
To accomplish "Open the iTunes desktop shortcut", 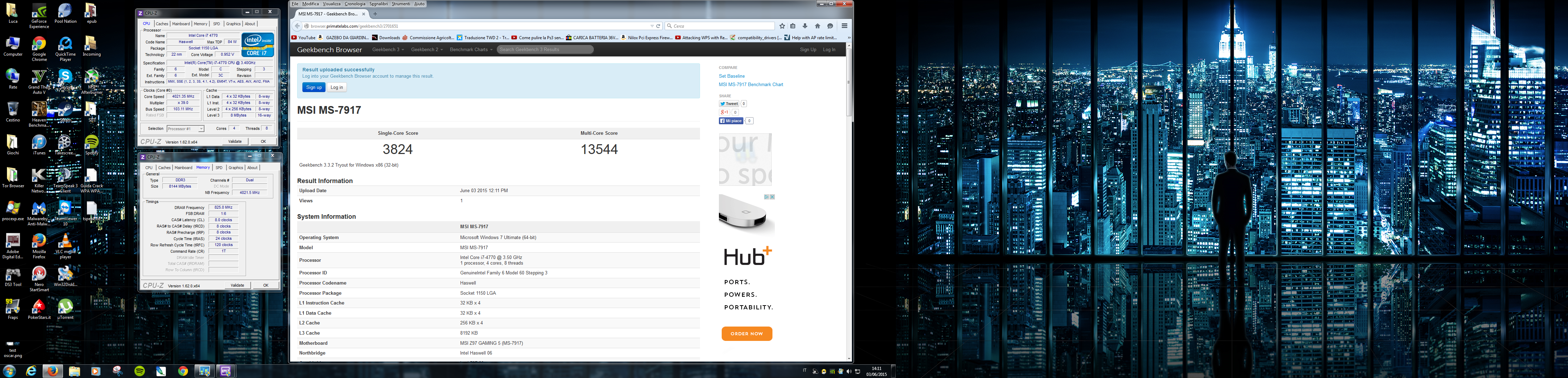I will 39,145.
